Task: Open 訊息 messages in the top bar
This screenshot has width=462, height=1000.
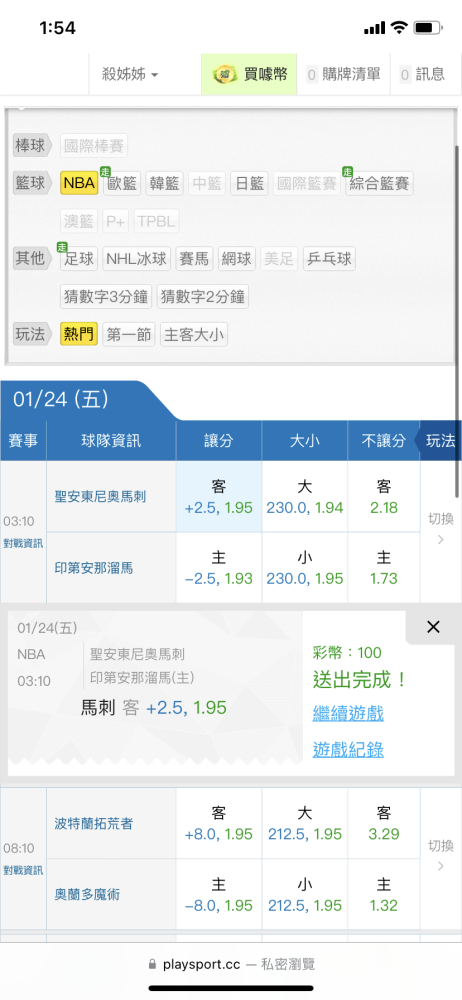Action: 422,75
